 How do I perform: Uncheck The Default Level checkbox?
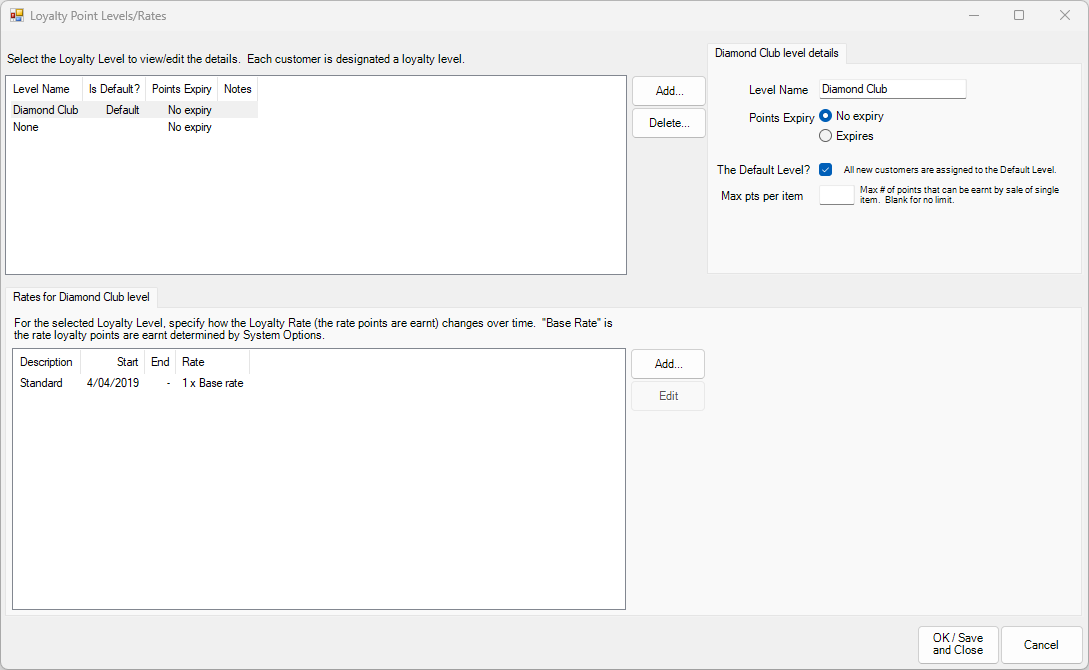[x=826, y=169]
